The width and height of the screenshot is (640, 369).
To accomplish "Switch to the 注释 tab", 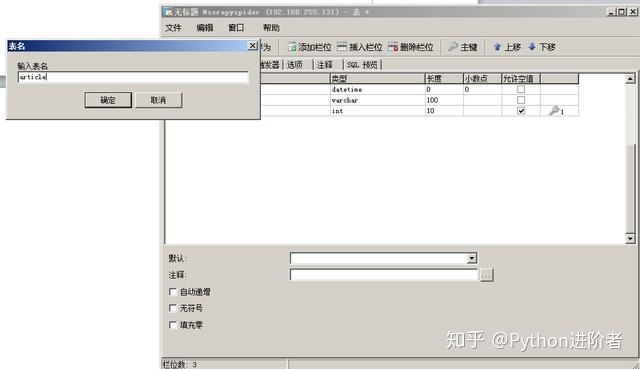I will [325, 64].
